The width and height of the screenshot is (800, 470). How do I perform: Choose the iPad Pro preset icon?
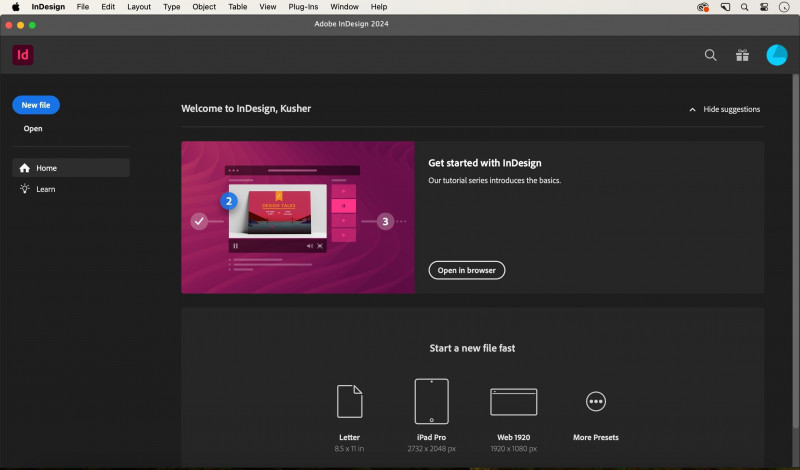pyautogui.click(x=432, y=401)
